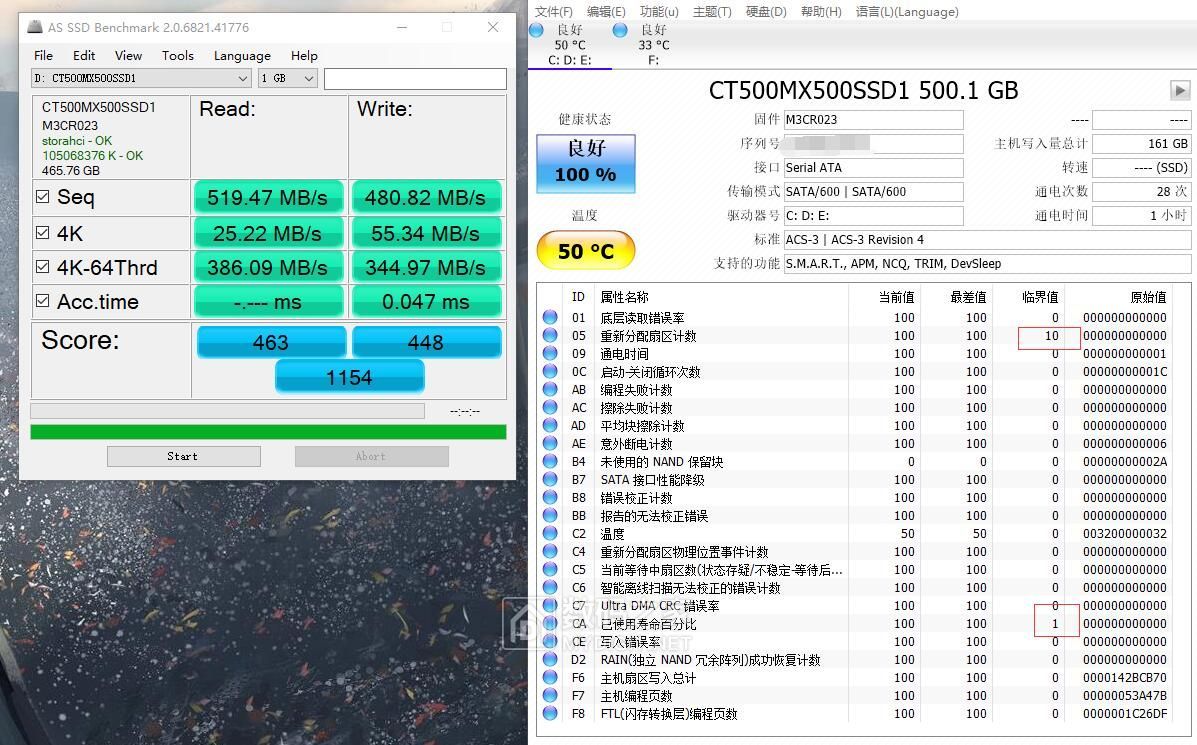Open the Tools menu in AS SSD Benchmark

178,55
